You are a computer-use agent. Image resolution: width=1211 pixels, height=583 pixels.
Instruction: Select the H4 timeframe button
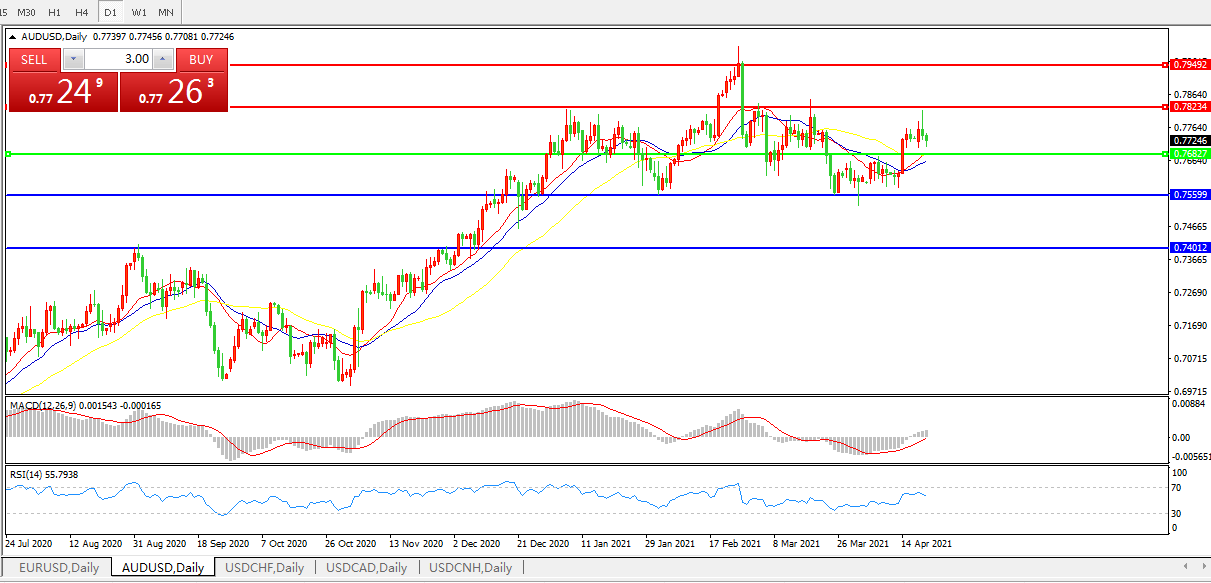(x=82, y=12)
